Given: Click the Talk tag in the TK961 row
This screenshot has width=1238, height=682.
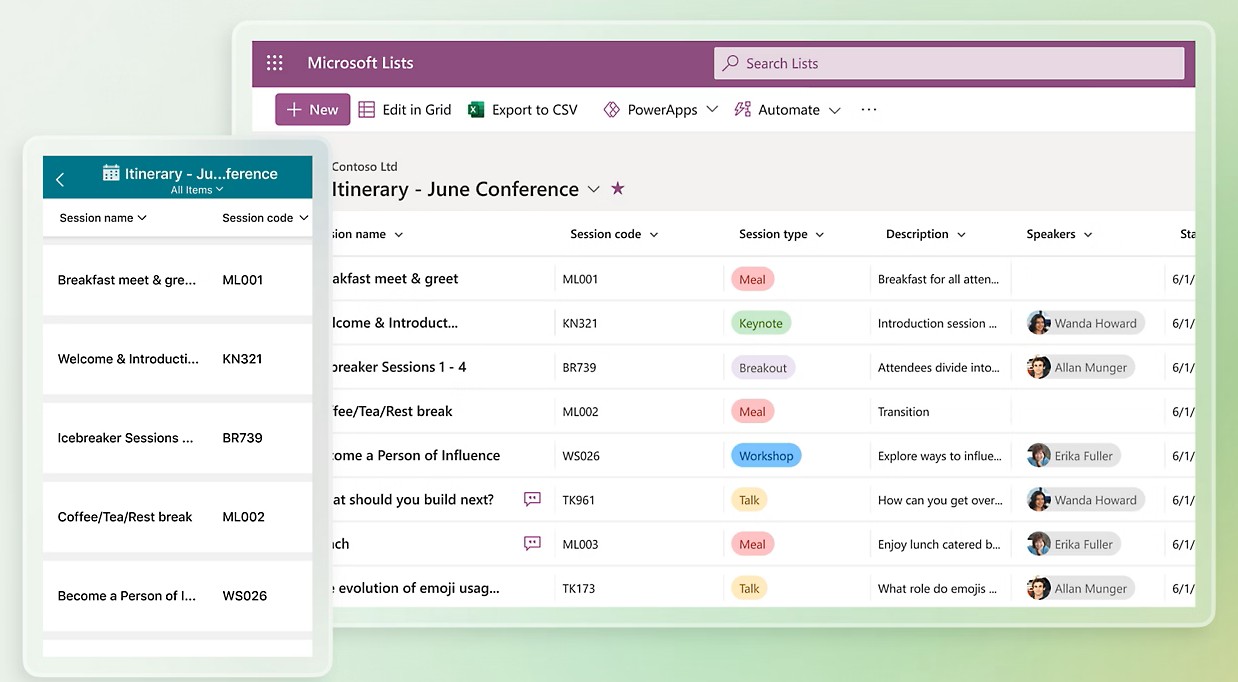Looking at the screenshot, I should pos(749,499).
